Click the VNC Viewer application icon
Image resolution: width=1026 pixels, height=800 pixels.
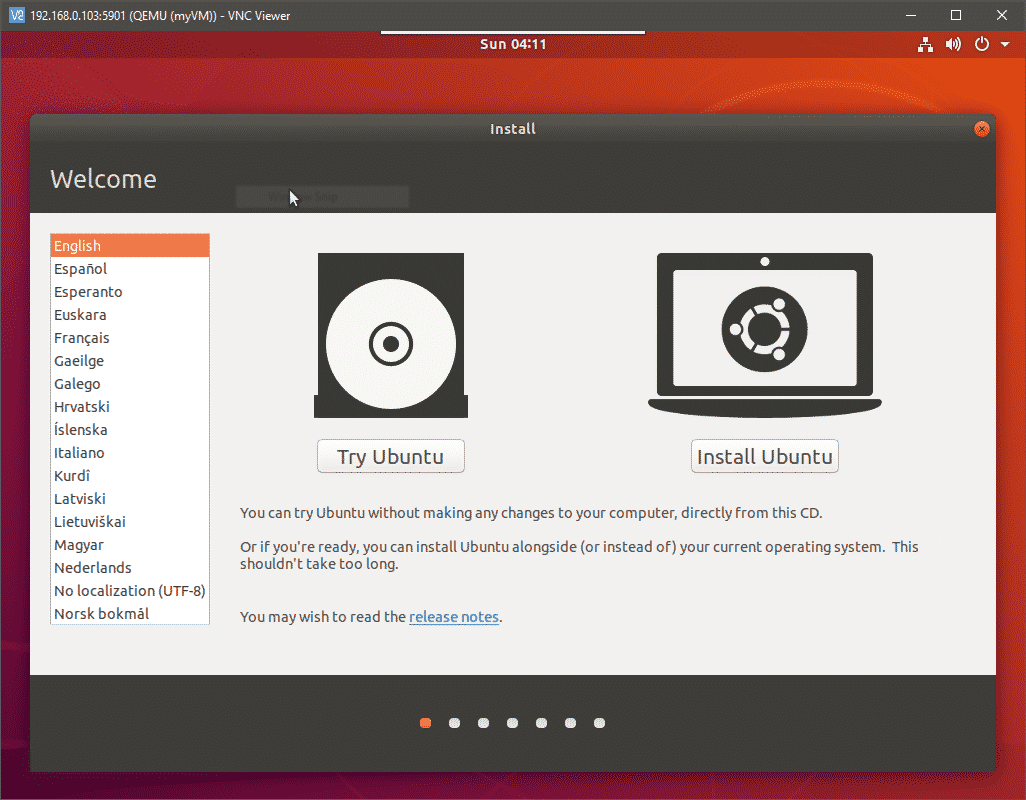click(16, 15)
